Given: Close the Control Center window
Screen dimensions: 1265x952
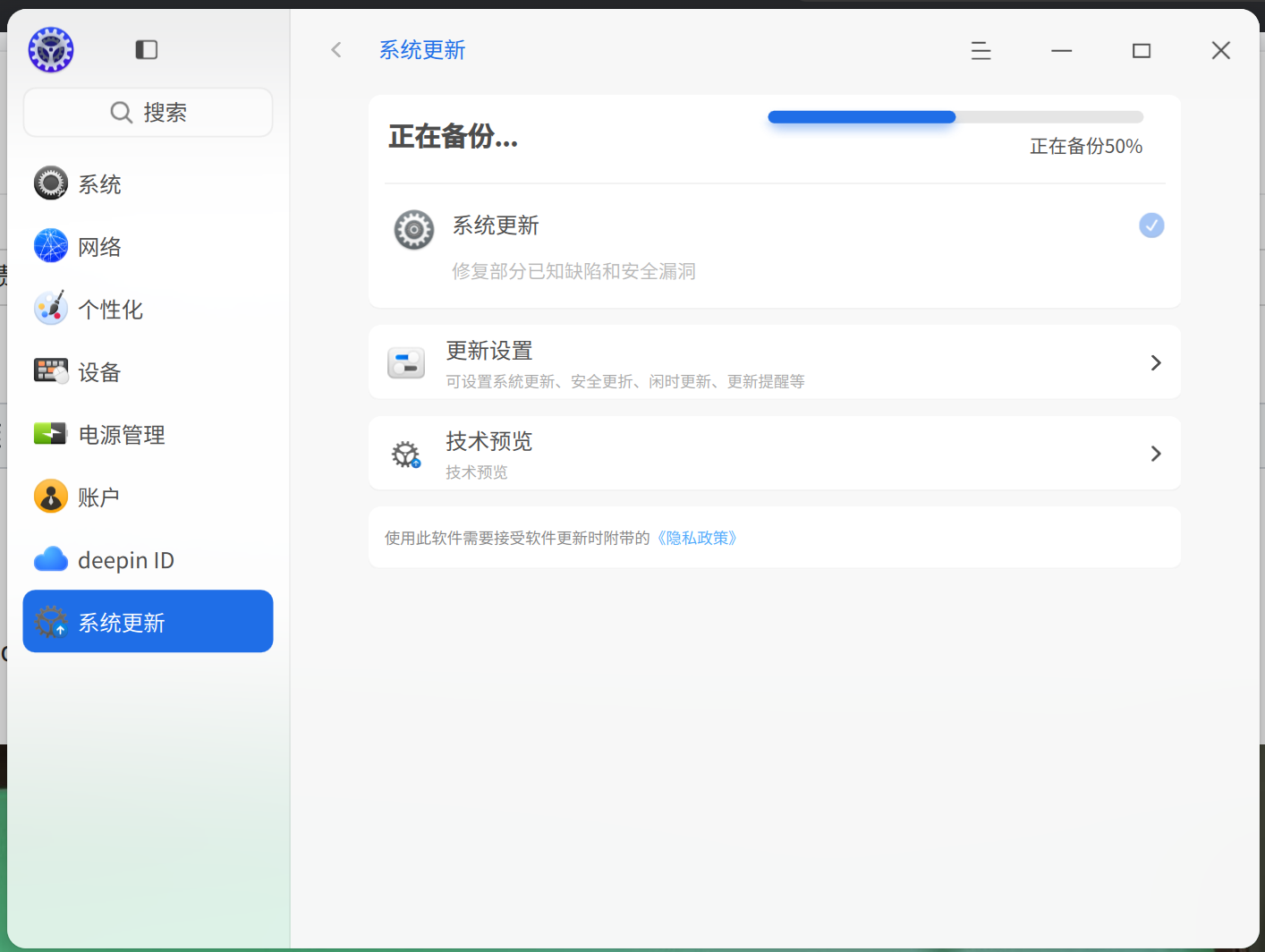Looking at the screenshot, I should [x=1221, y=51].
